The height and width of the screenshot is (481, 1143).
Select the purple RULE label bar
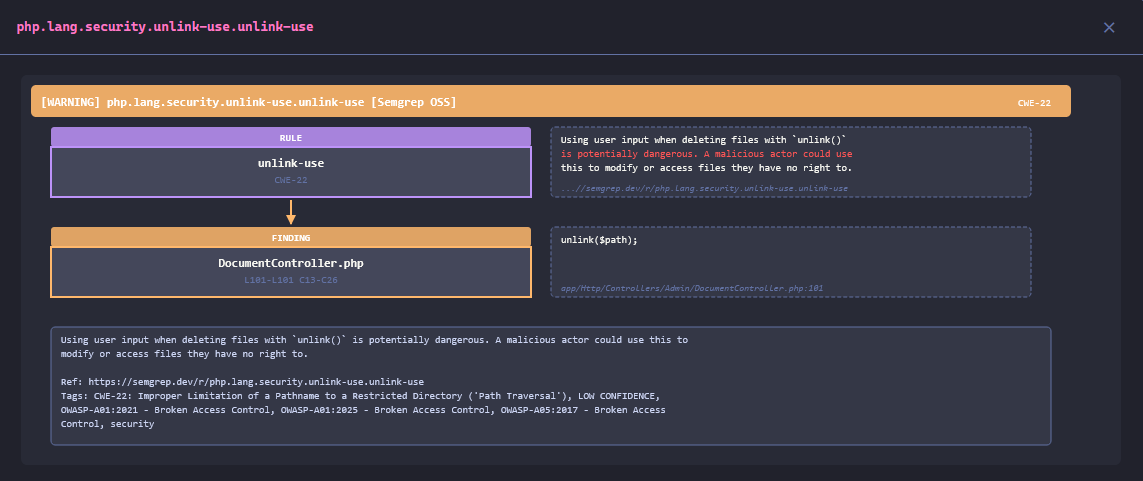coord(290,138)
